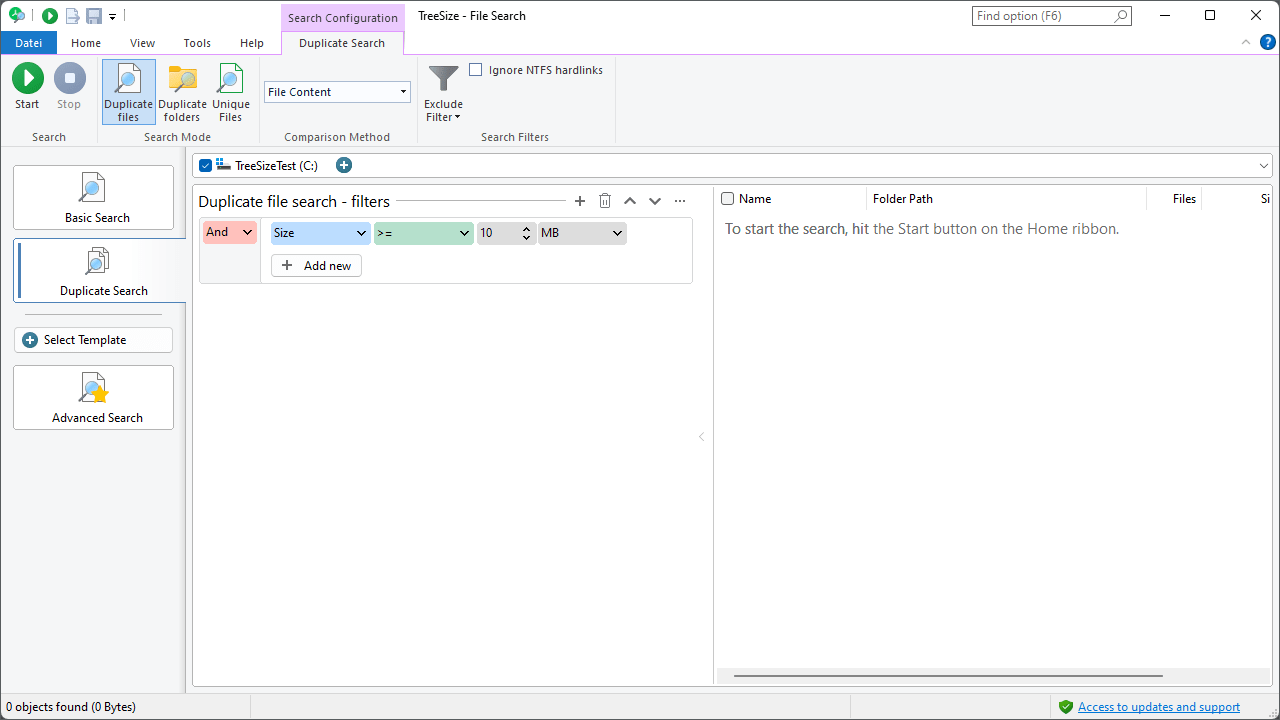Select the Duplicate files search mode icon
The height and width of the screenshot is (720, 1280).
[x=128, y=91]
